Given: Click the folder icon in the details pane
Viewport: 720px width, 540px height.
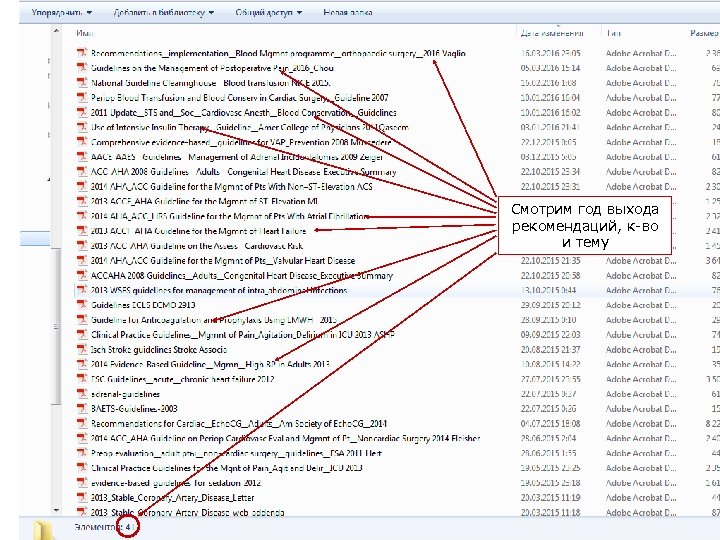Looking at the screenshot, I should (x=44, y=530).
